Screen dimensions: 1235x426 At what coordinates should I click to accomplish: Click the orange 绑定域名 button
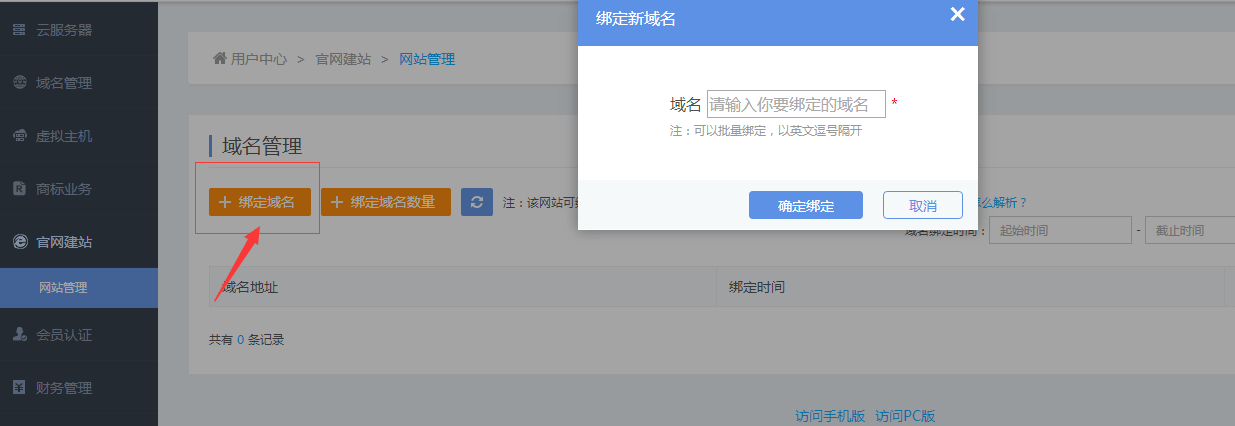click(x=259, y=202)
